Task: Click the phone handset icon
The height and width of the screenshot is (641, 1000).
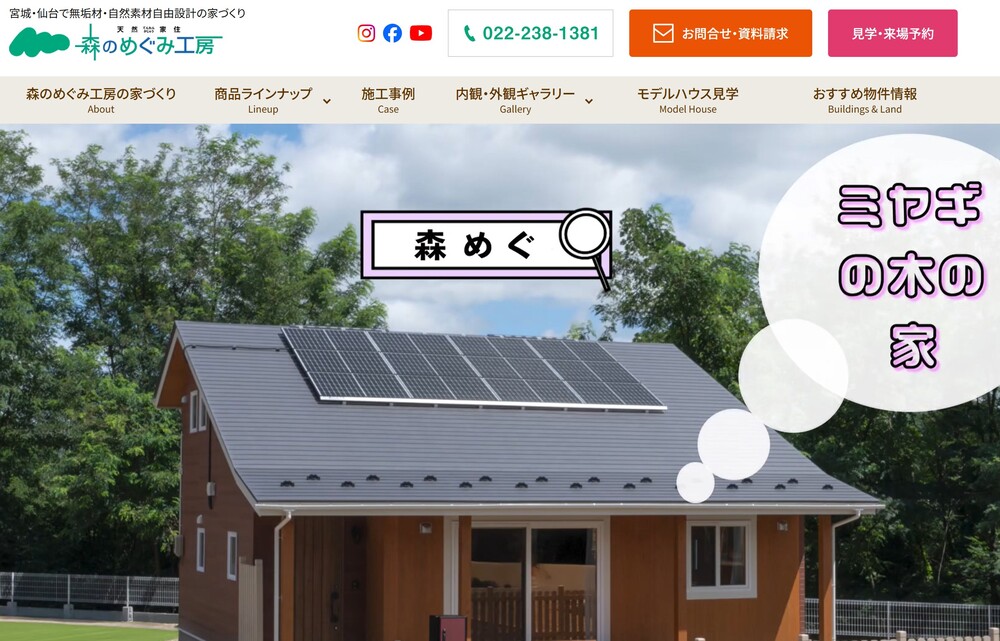Action: click(469, 33)
